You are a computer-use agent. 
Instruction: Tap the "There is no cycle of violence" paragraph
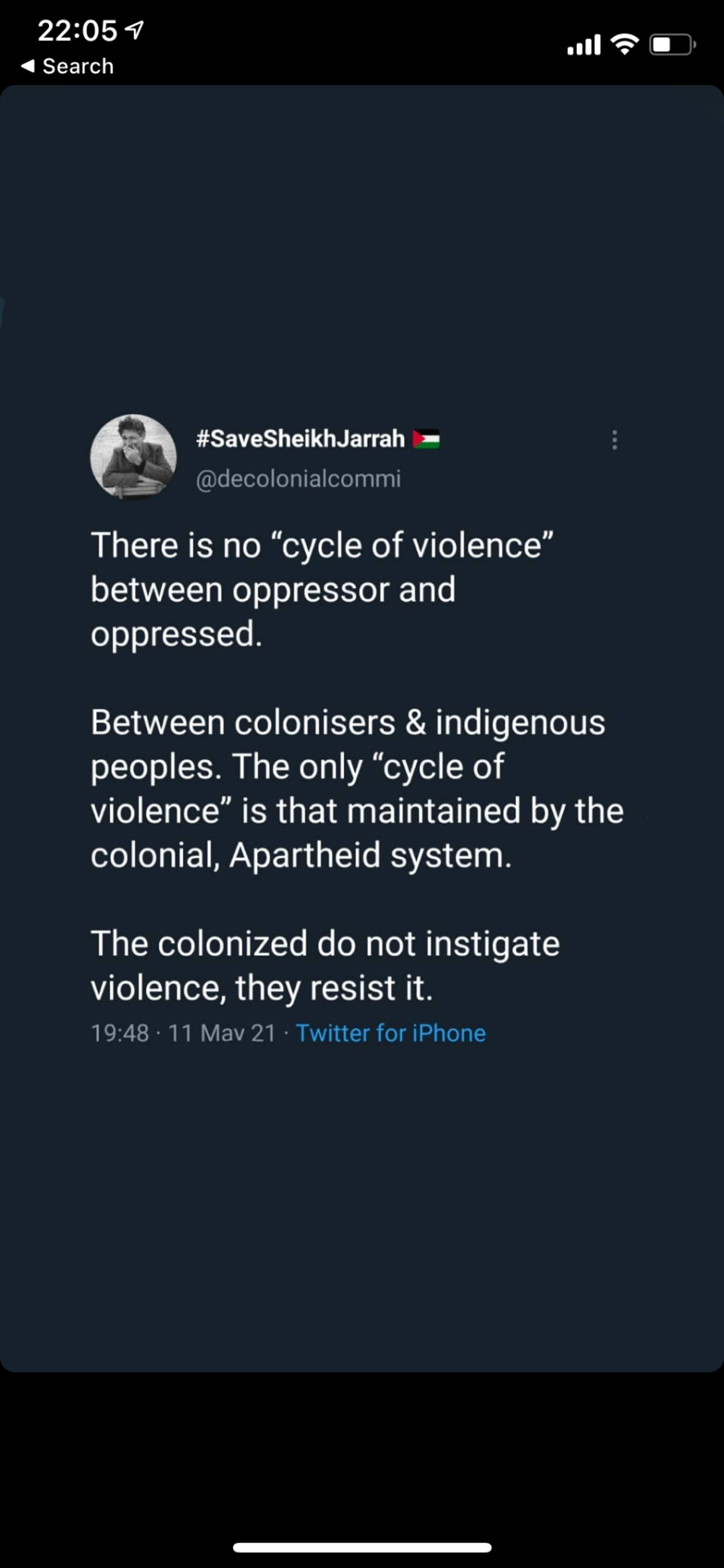click(322, 589)
